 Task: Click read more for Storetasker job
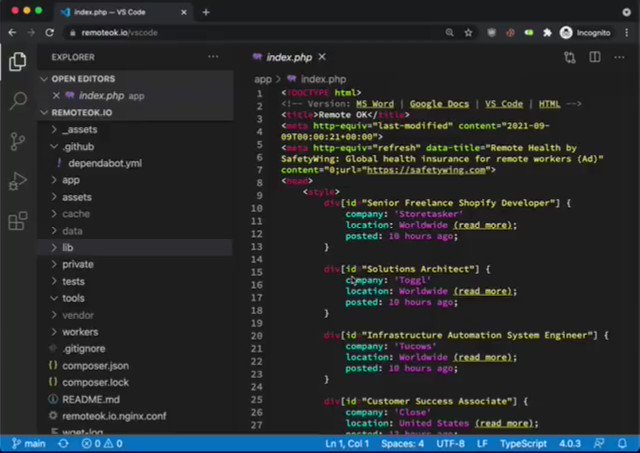click(482, 225)
